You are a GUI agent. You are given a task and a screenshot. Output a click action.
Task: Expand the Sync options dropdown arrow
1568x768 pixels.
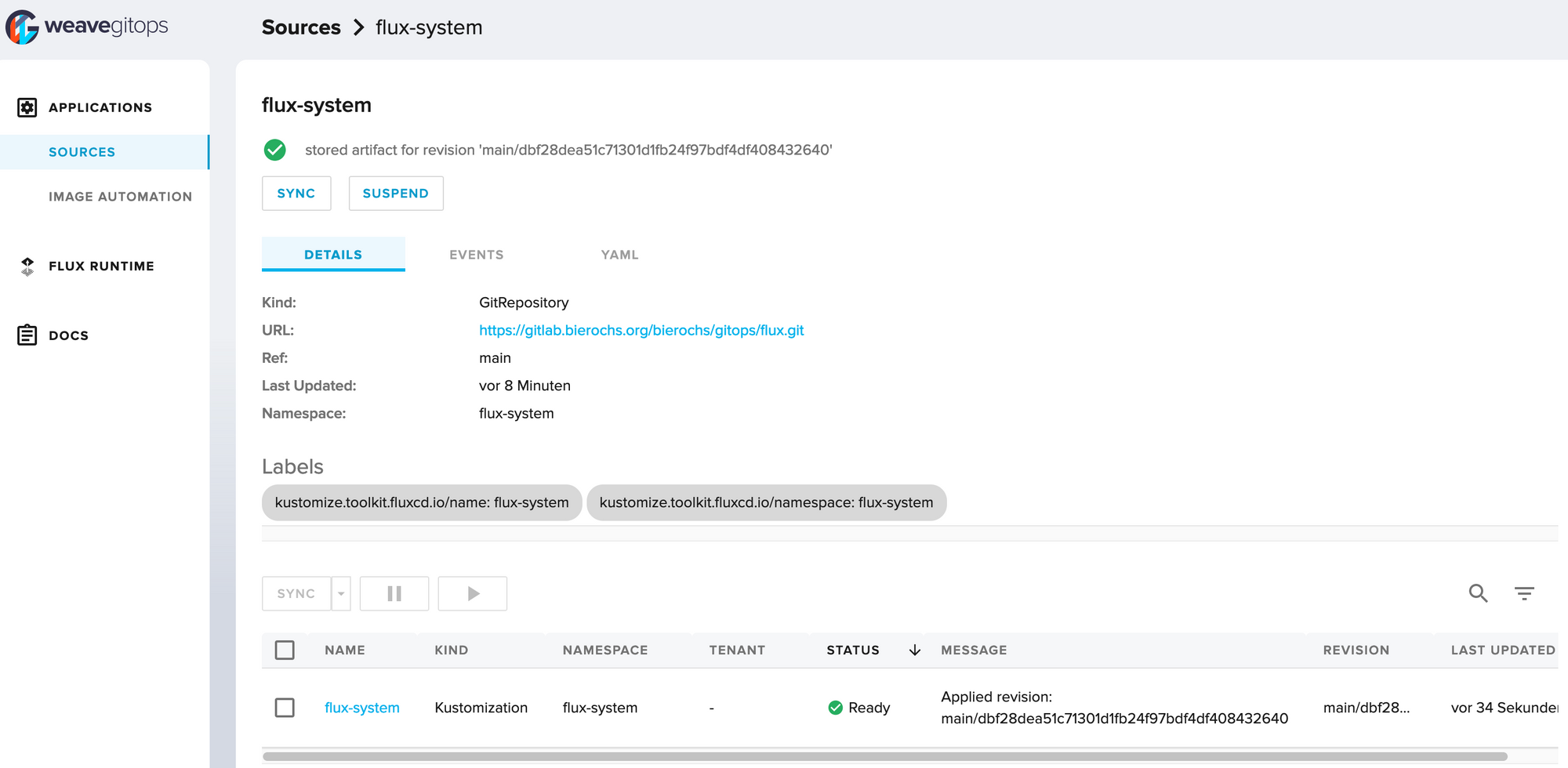pos(341,593)
